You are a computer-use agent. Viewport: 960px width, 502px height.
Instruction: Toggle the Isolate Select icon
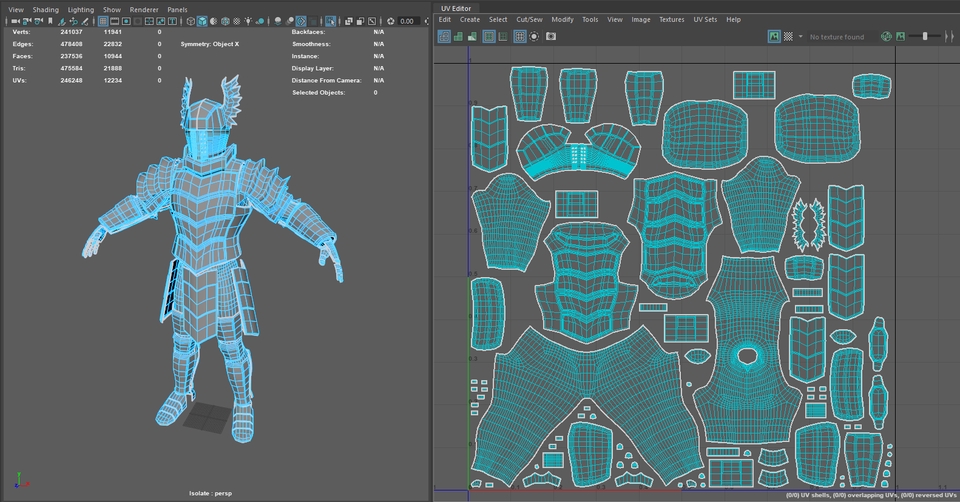coord(331,21)
